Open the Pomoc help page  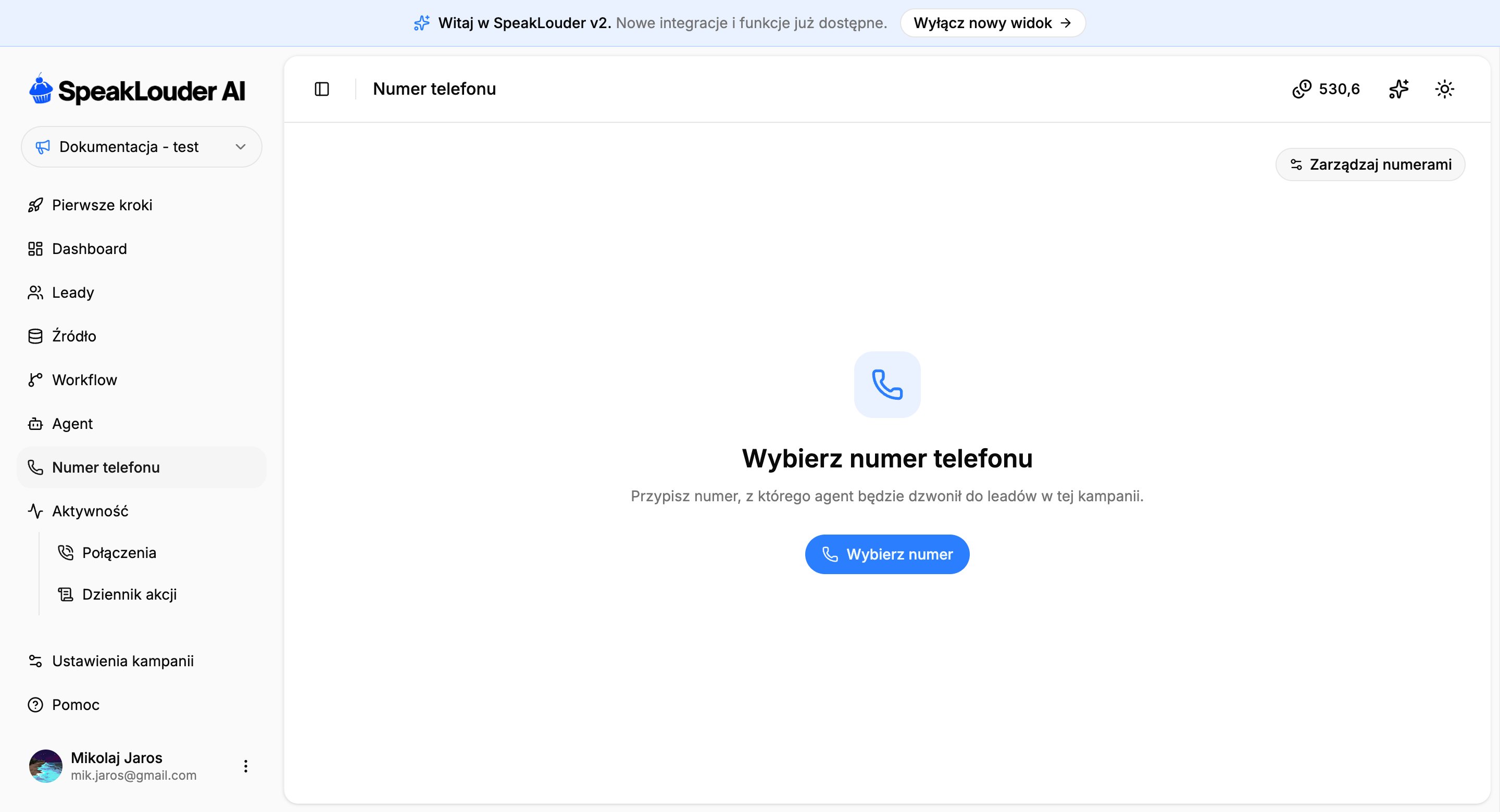point(142,704)
